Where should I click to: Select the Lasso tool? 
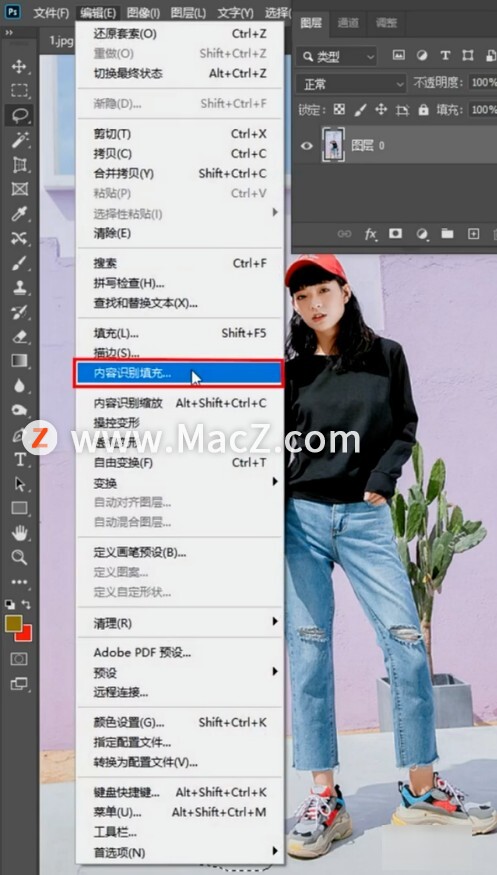[19, 115]
